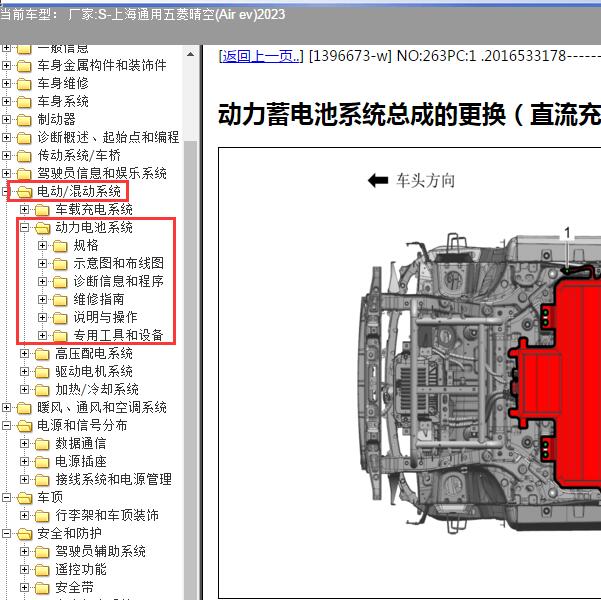Click the folder icon next to 制动器
Screen dimensions: 601x600
pyautogui.click(x=24, y=120)
